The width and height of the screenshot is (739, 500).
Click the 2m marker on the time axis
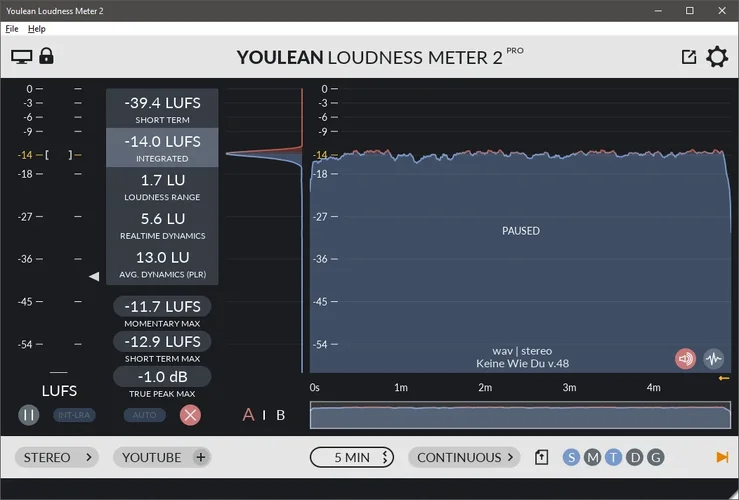[x=485, y=387]
